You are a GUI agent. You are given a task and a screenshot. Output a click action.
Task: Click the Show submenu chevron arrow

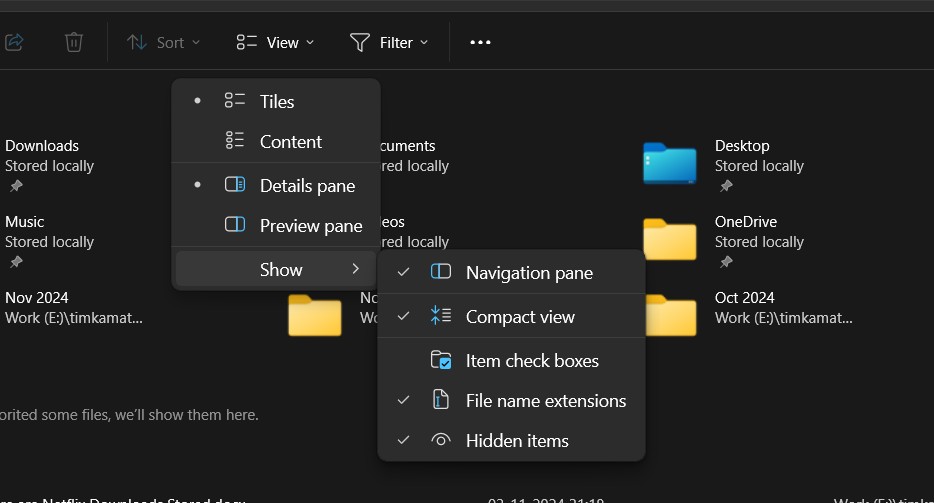click(356, 269)
